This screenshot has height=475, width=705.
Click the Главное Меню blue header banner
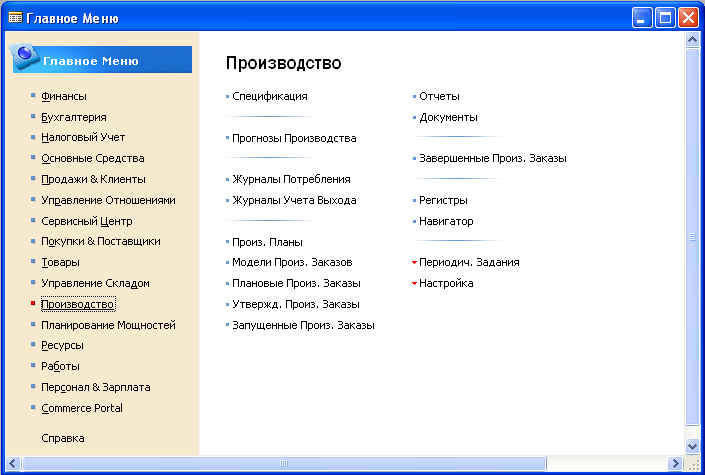(x=102, y=59)
